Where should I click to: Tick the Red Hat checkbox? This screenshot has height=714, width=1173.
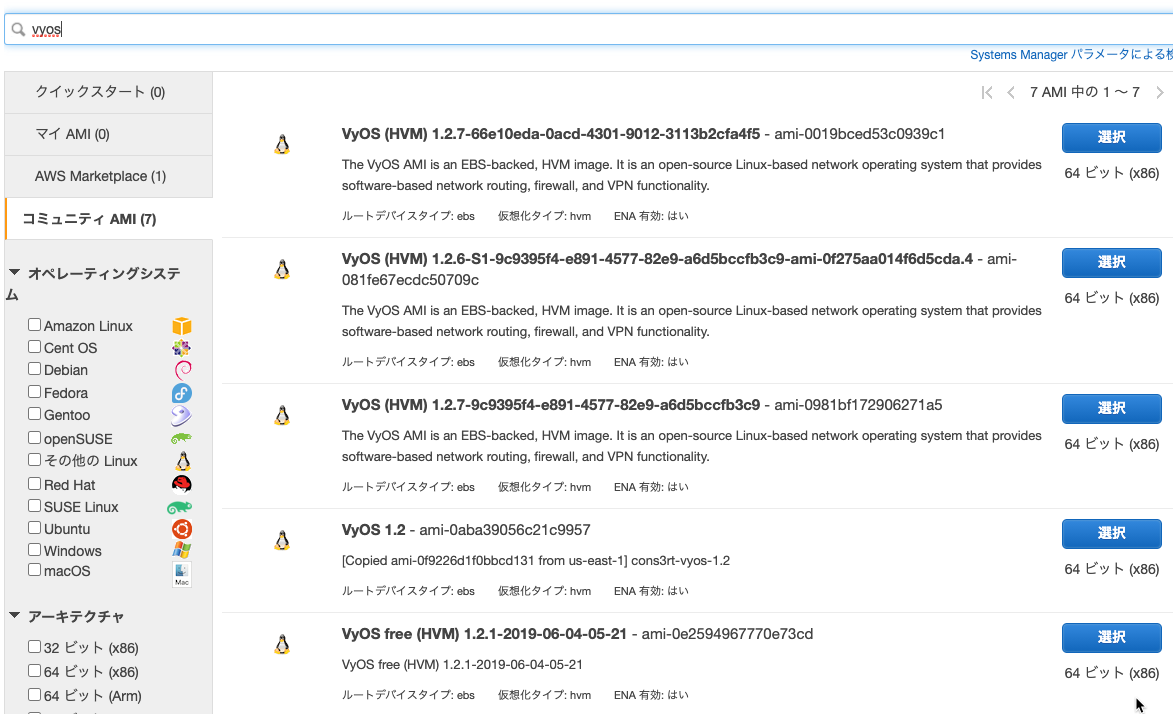click(34, 483)
